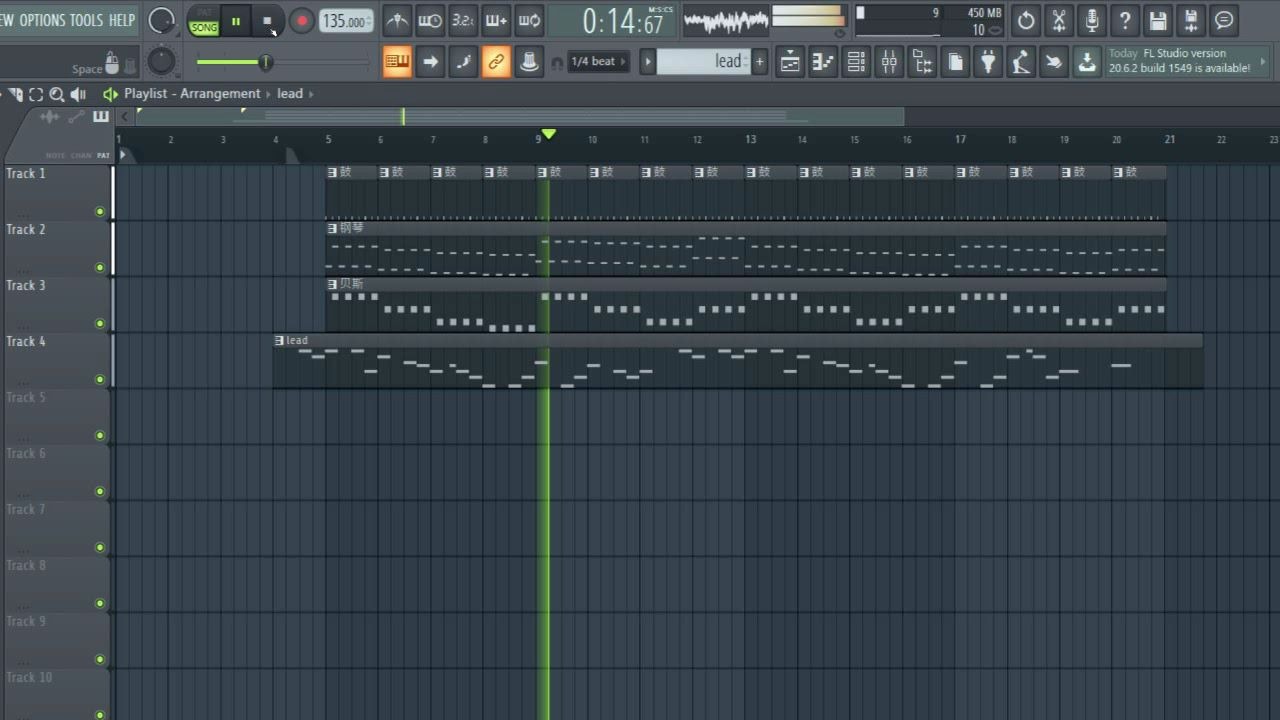Click the 'lead' pattern clip on Track 4
Screen dimensions: 1280x720
[738, 361]
